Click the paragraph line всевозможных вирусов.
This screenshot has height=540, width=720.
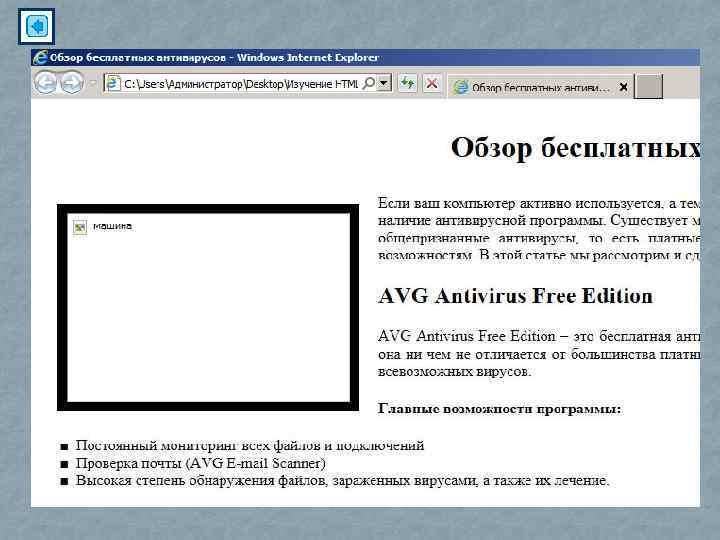point(454,371)
